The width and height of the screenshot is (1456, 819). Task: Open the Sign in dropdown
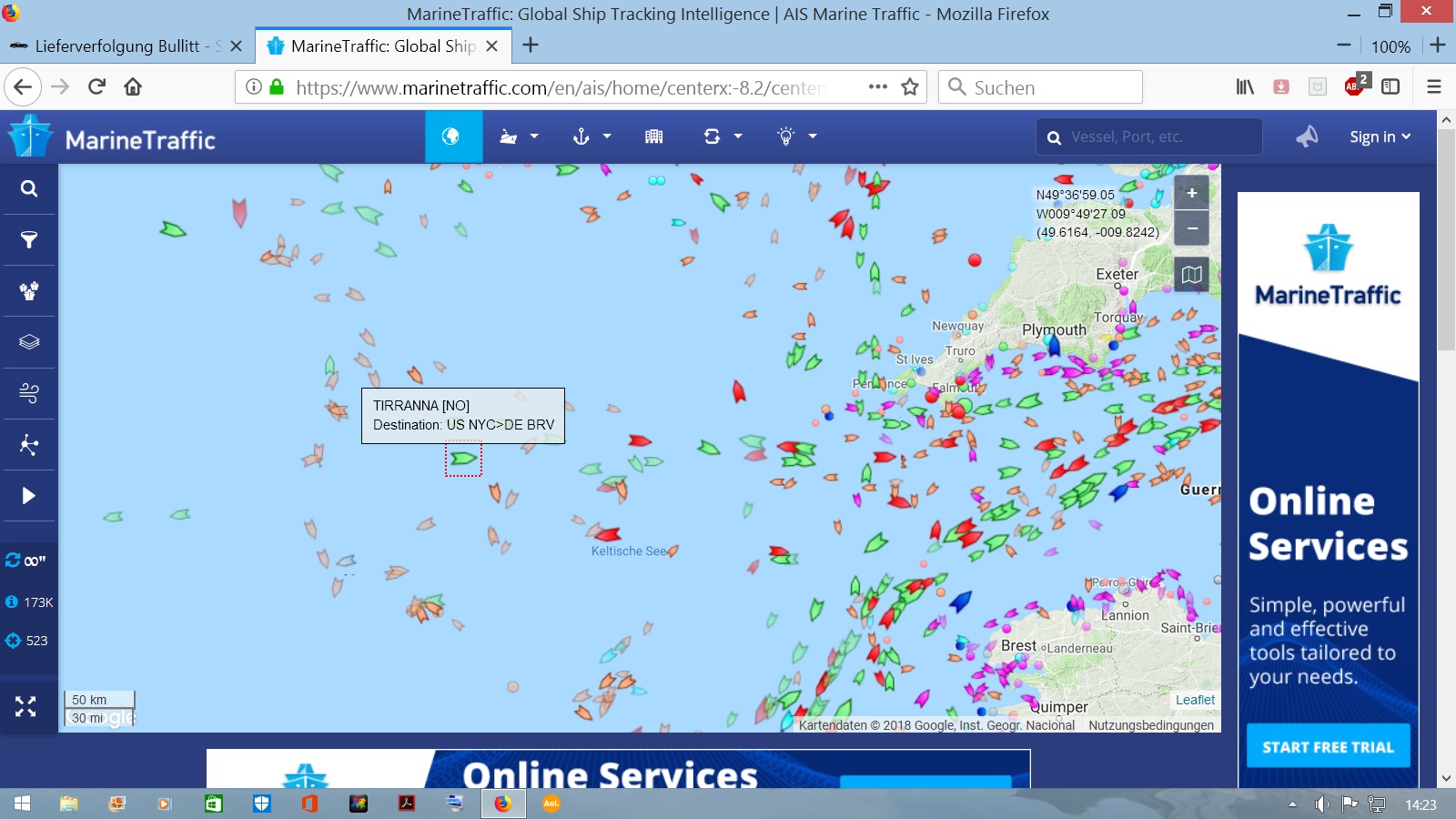1380,136
